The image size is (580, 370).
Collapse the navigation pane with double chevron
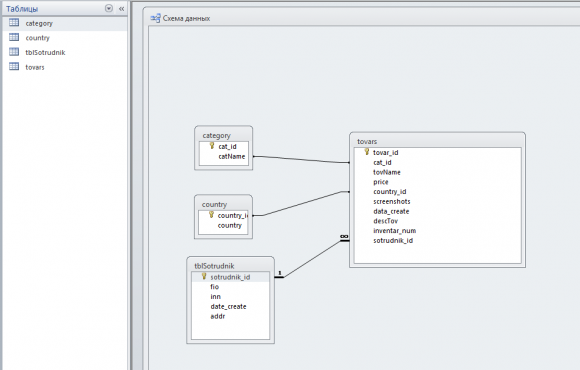[121, 9]
